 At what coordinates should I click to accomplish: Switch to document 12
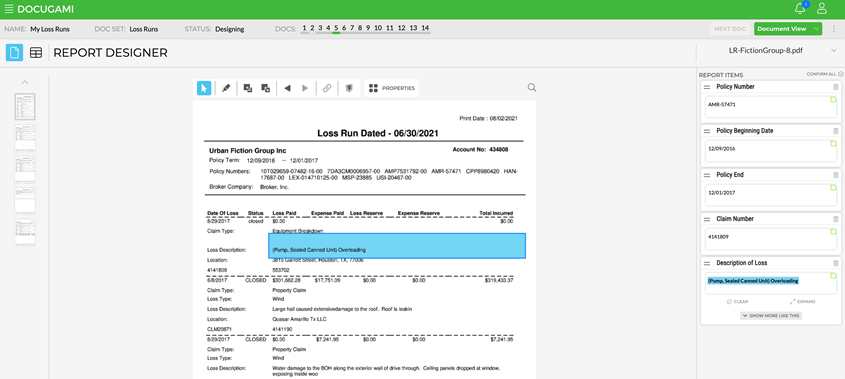[x=401, y=28]
